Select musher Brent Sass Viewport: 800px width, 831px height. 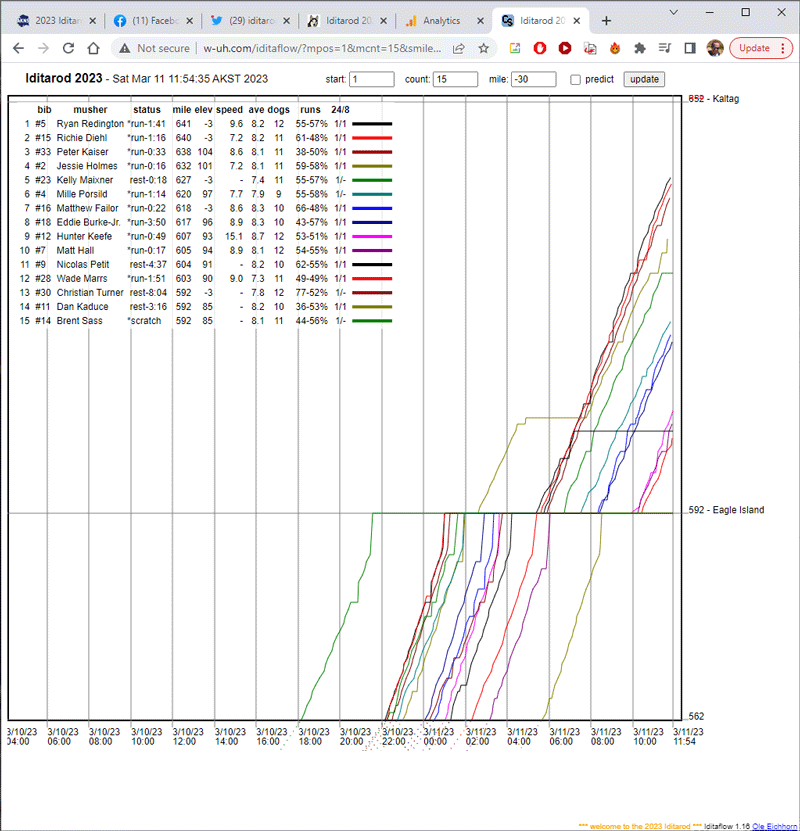tap(79, 321)
